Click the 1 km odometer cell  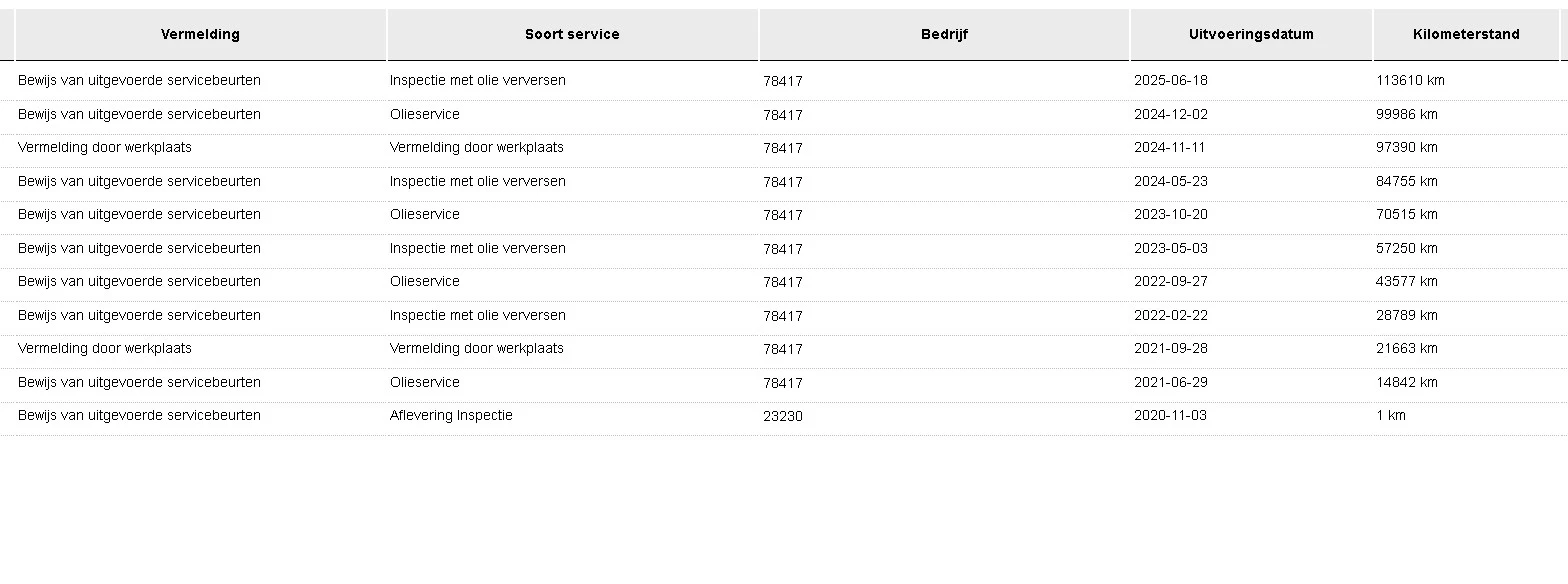point(1391,416)
